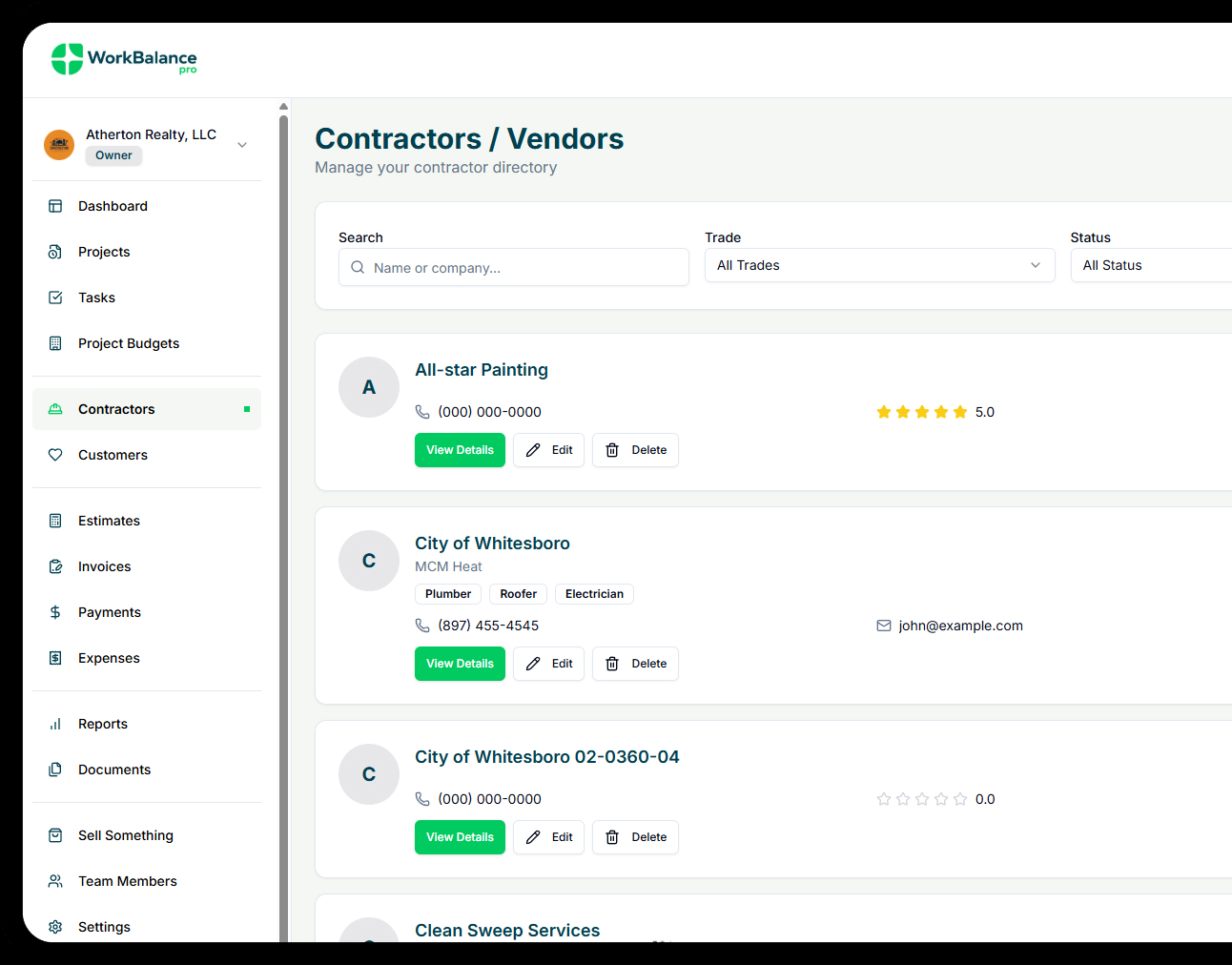Edit City of Whitesboro 02-0360-04
The image size is (1232, 965).
tap(548, 837)
